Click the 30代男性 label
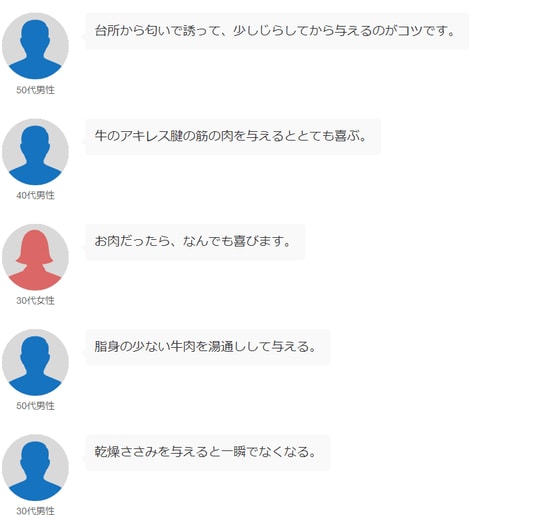Screen dimensions: 536x515 (36, 511)
